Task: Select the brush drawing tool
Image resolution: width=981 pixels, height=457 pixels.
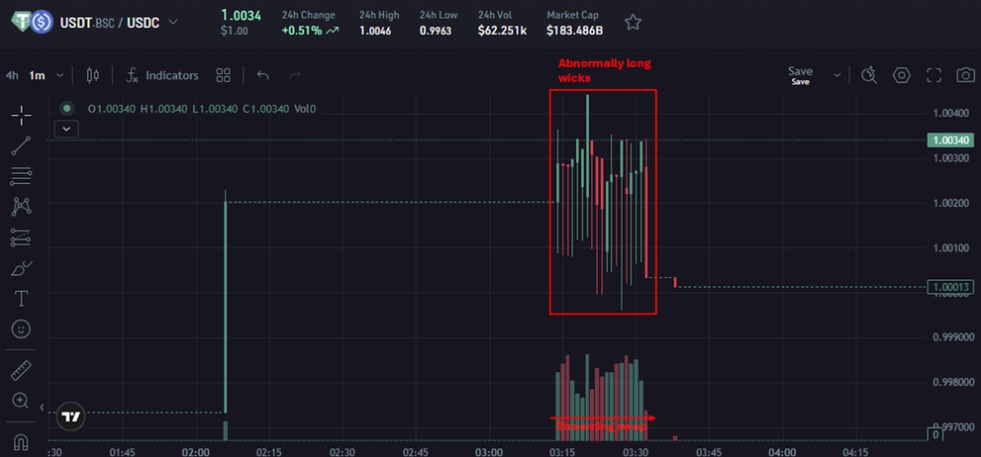Action: click(x=20, y=268)
